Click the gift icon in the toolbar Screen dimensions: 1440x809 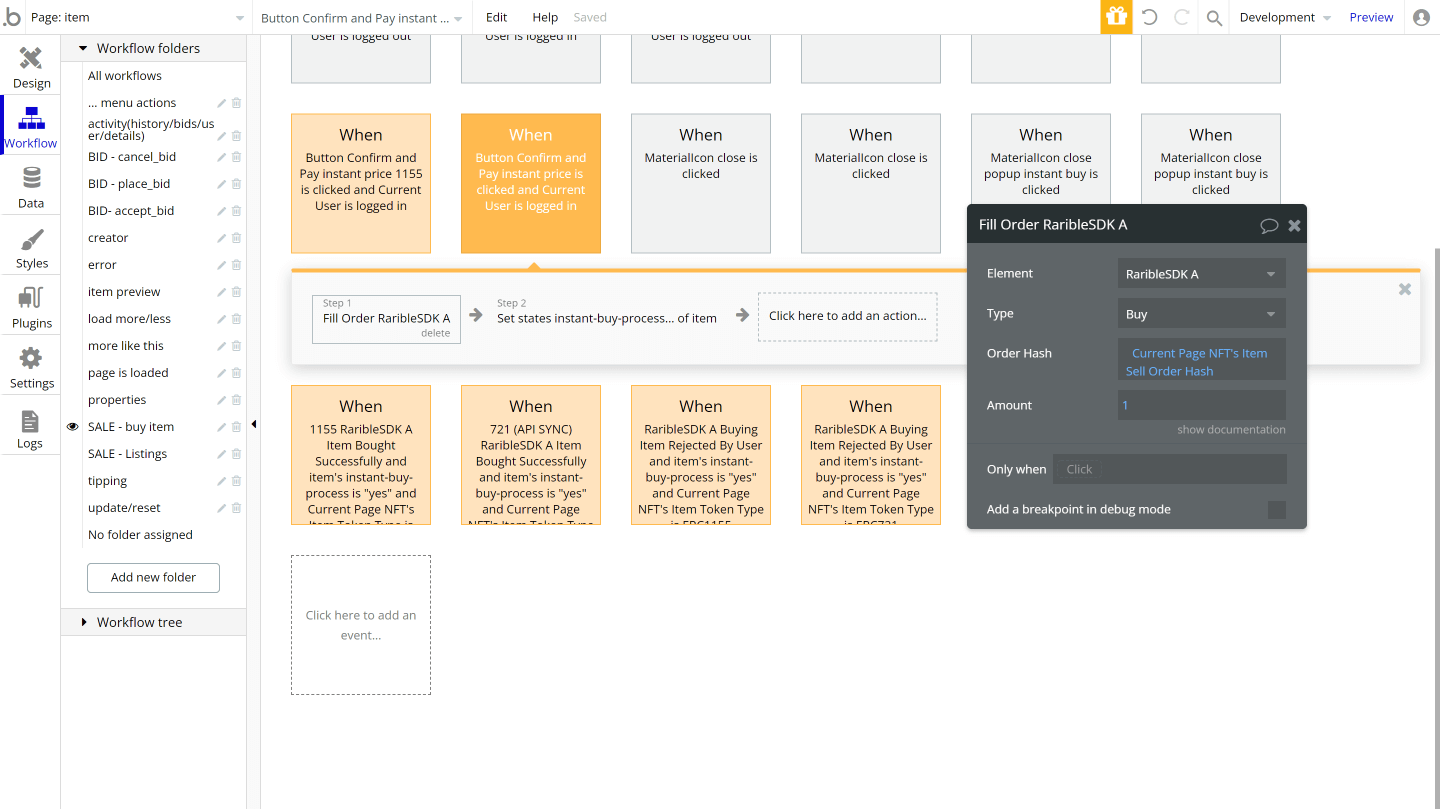click(x=1116, y=17)
